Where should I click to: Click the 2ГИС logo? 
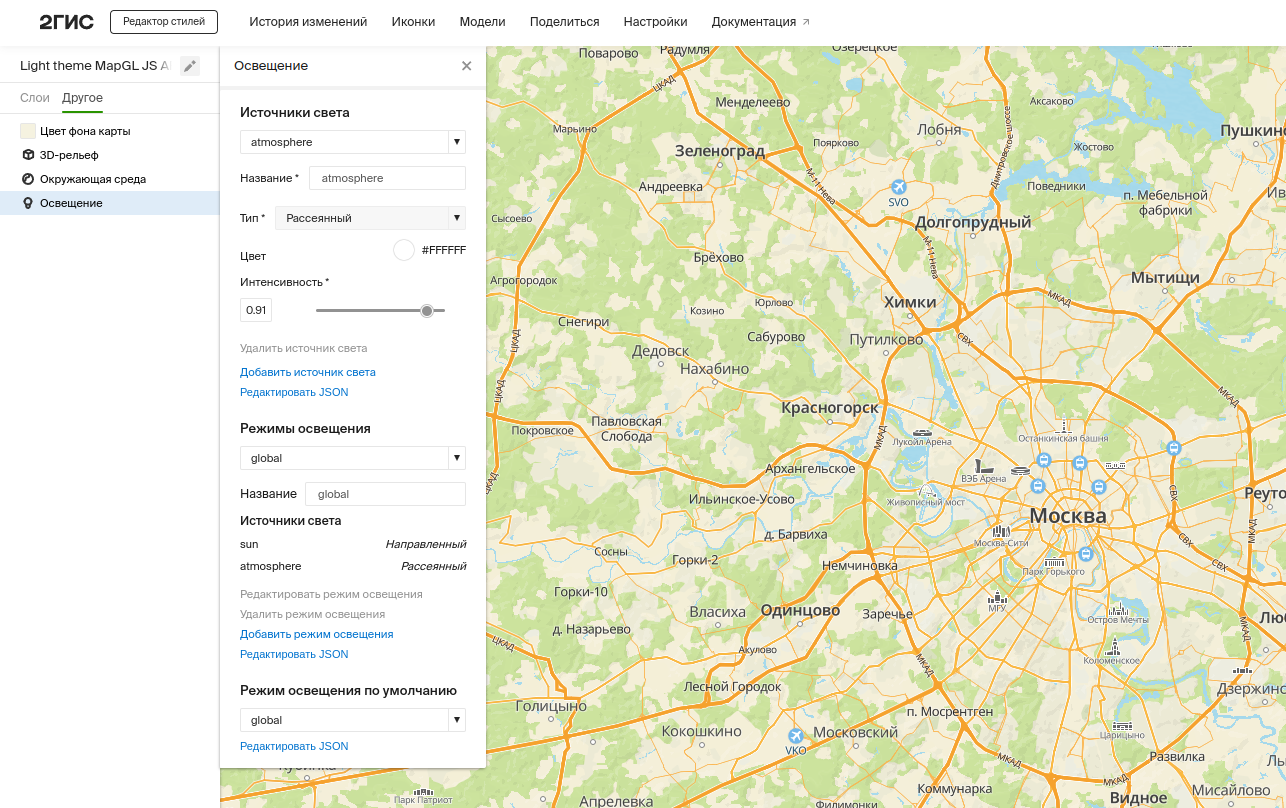coord(66,20)
